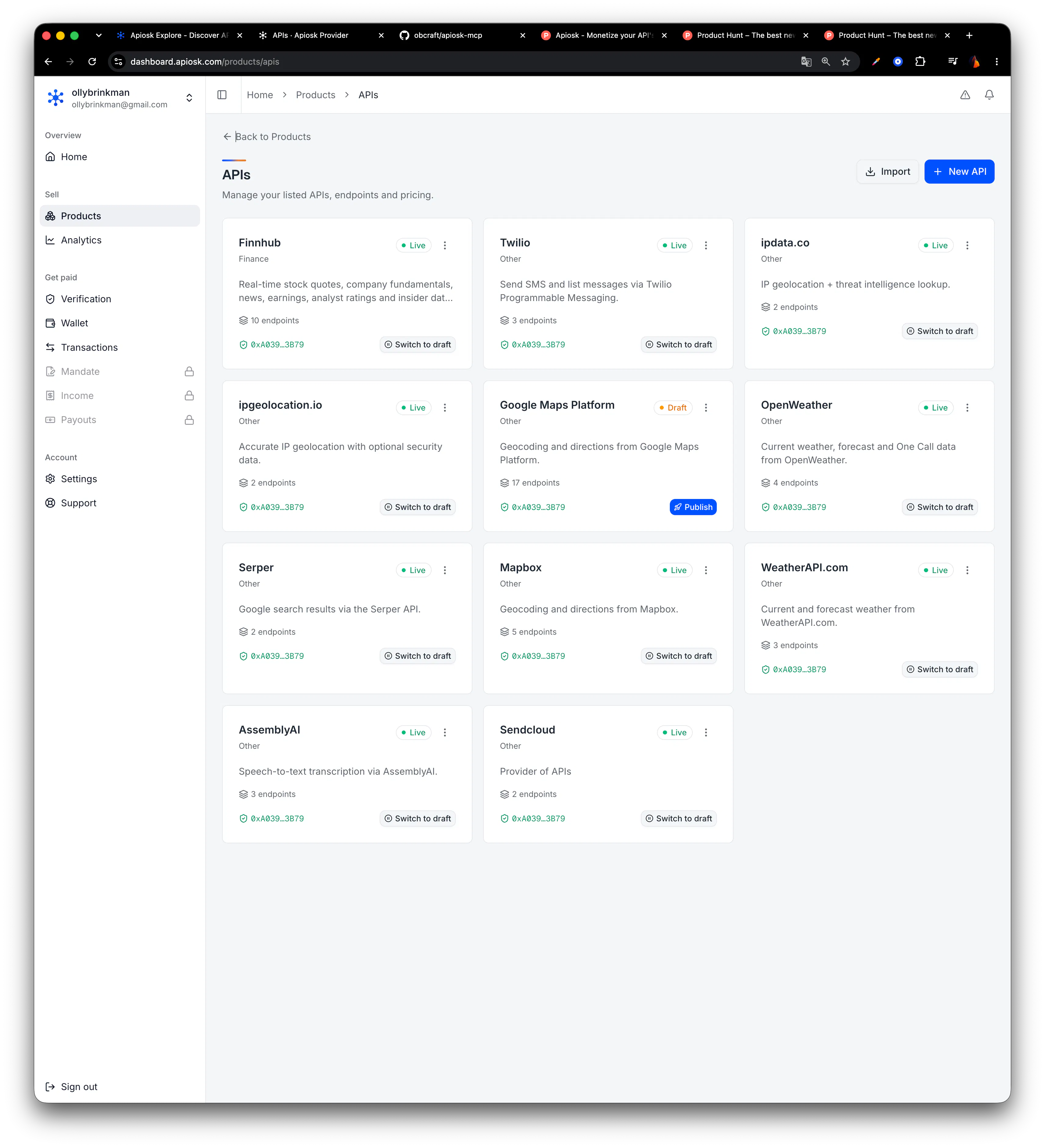Click Products in the breadcrumb

pos(315,95)
